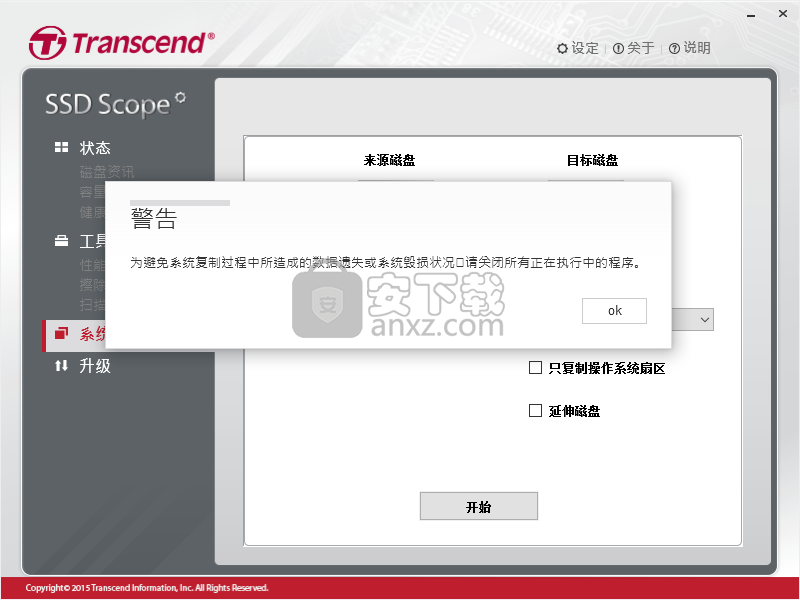The height and width of the screenshot is (600, 800).
Task: Close the SSD Scope window
Action: (783, 14)
